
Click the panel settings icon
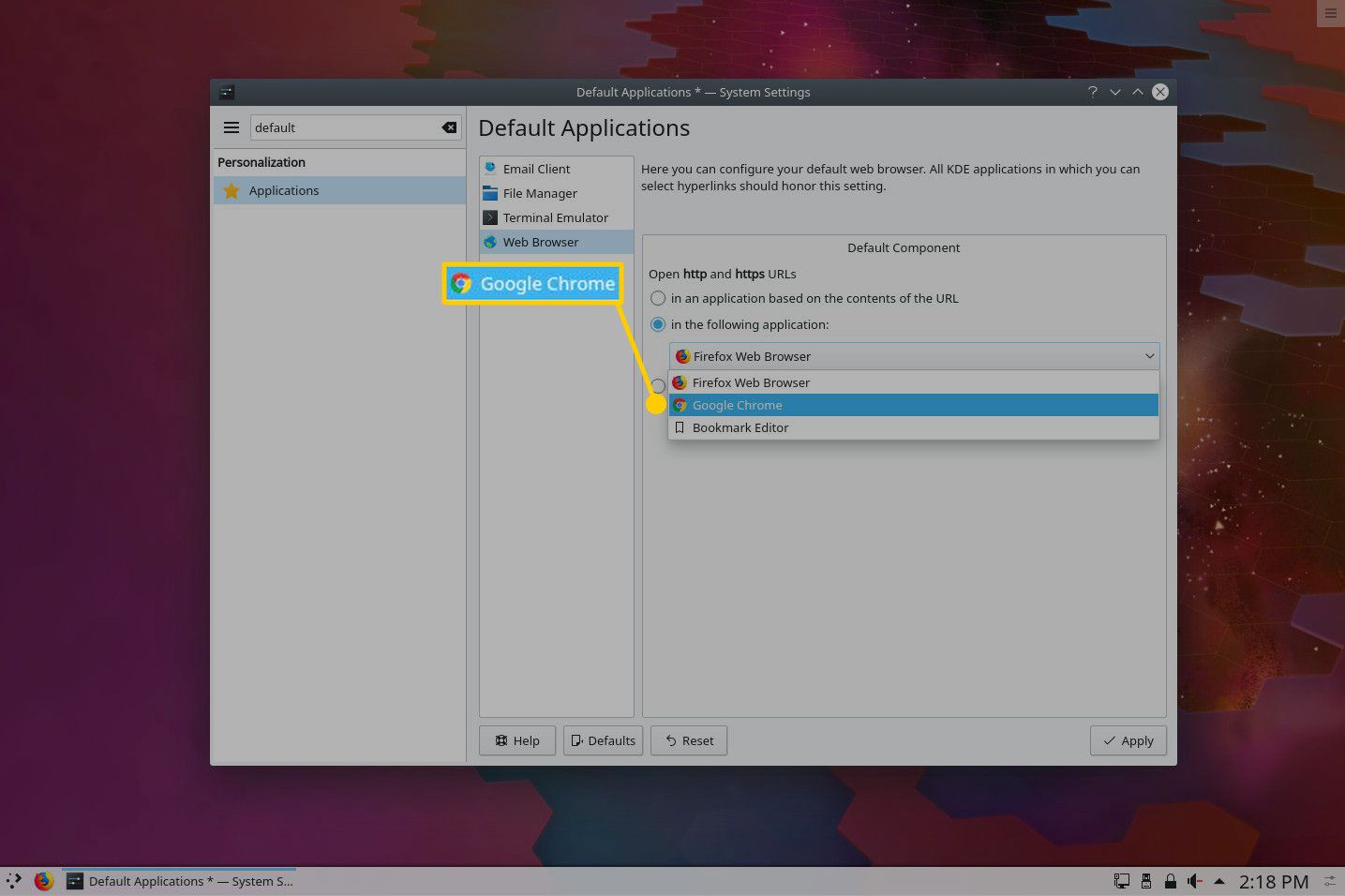[1329, 881]
